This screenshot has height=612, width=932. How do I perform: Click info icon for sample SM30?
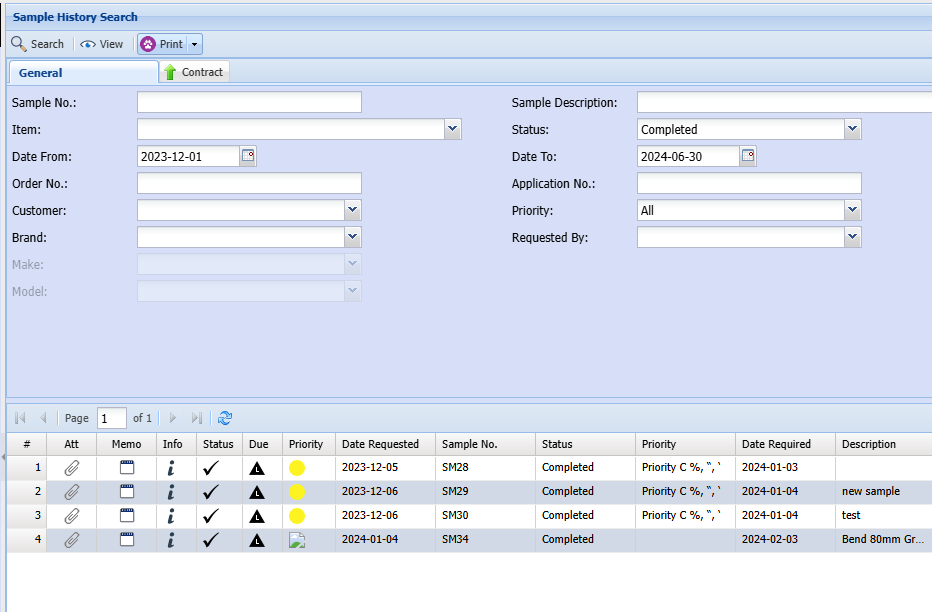point(171,515)
